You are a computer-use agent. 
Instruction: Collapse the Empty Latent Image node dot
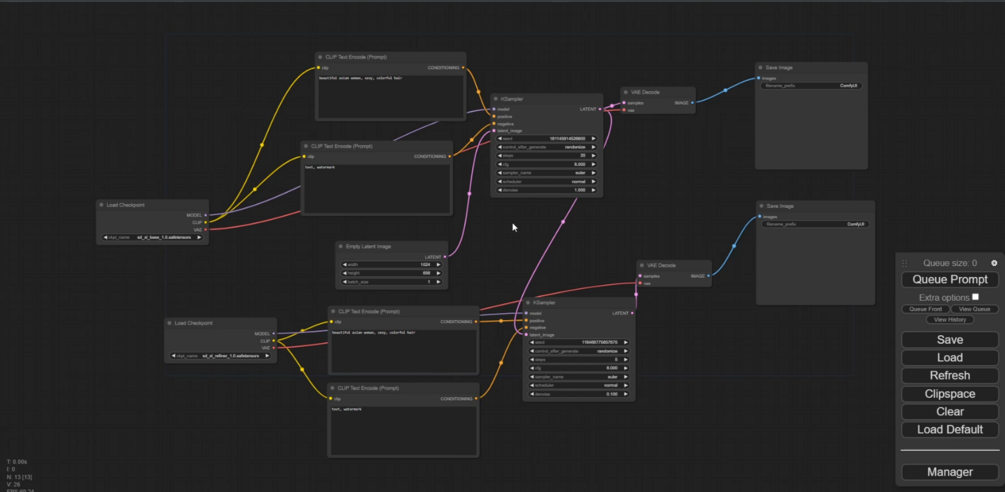341,247
